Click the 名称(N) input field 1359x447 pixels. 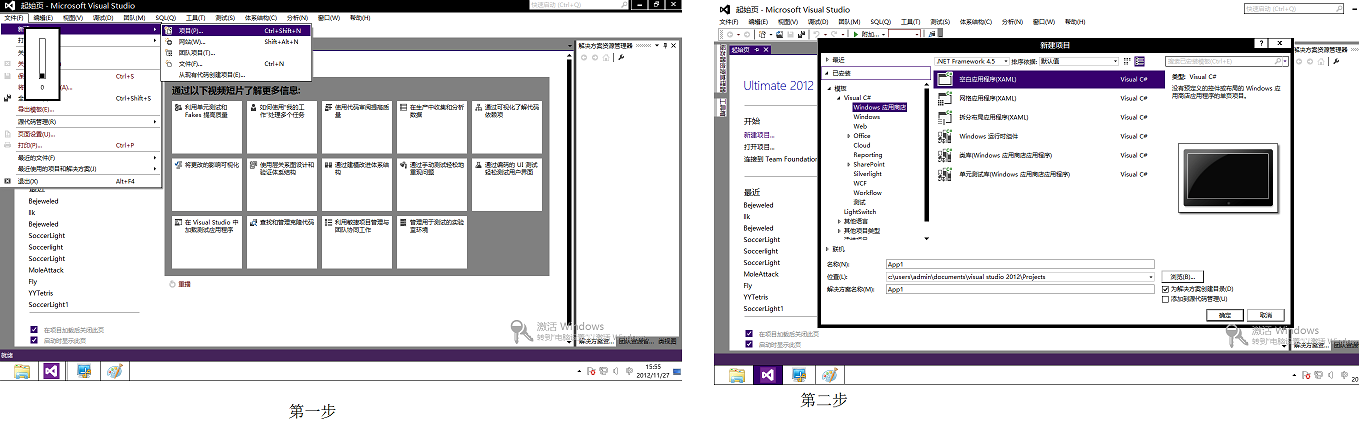point(1020,264)
